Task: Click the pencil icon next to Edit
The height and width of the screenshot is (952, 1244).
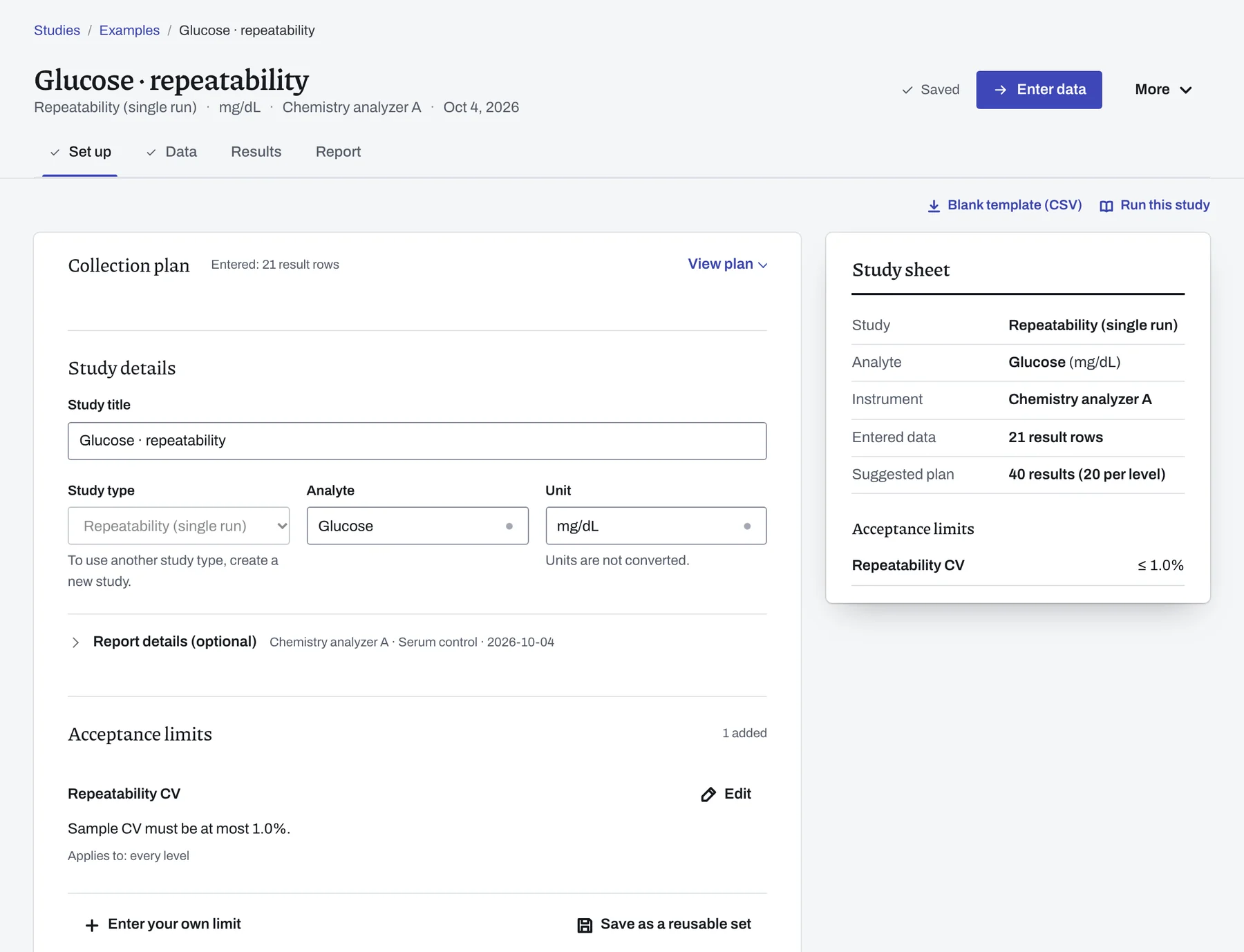Action: pos(708,794)
